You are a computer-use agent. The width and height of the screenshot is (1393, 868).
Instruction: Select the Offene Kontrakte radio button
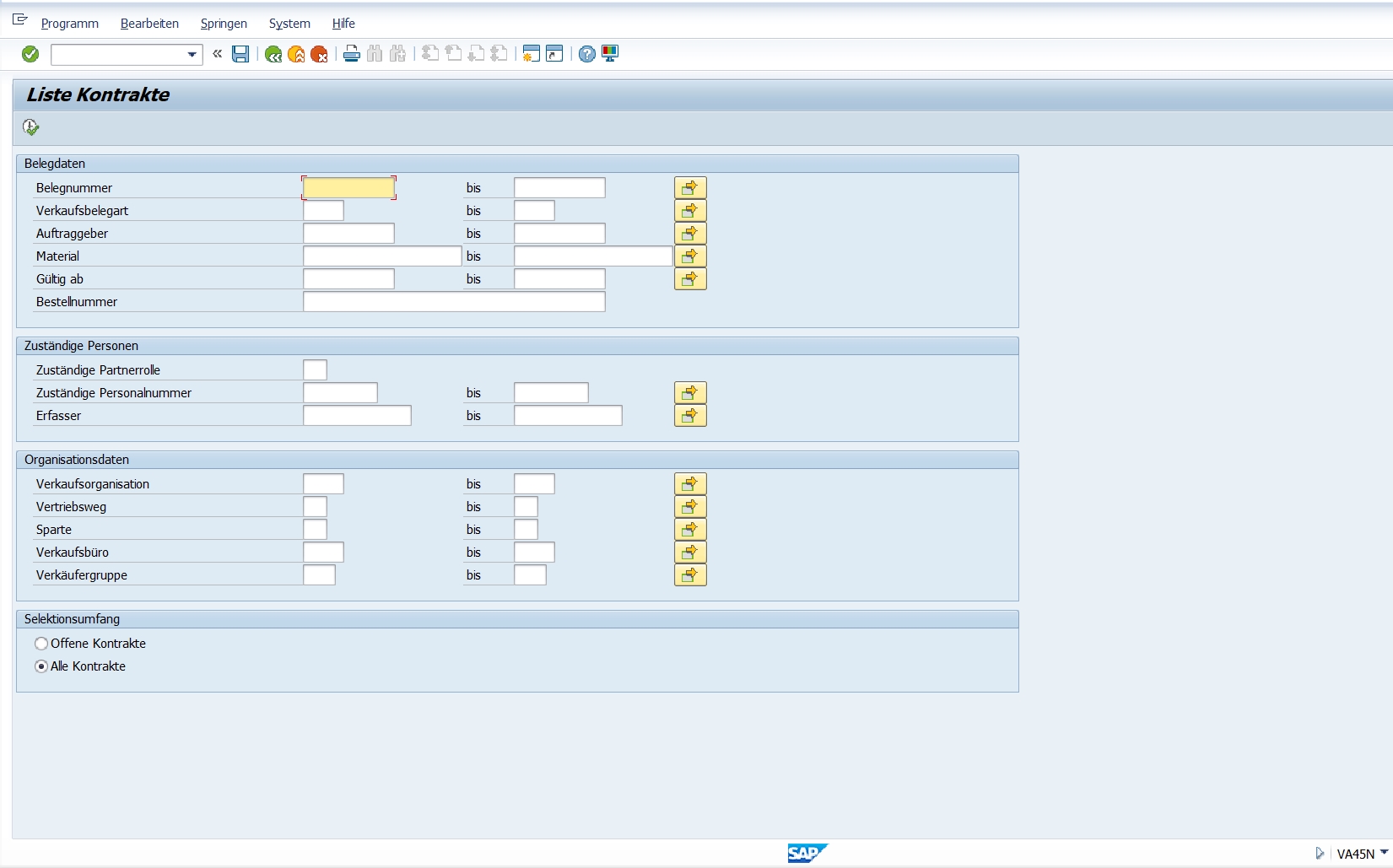tap(41, 644)
